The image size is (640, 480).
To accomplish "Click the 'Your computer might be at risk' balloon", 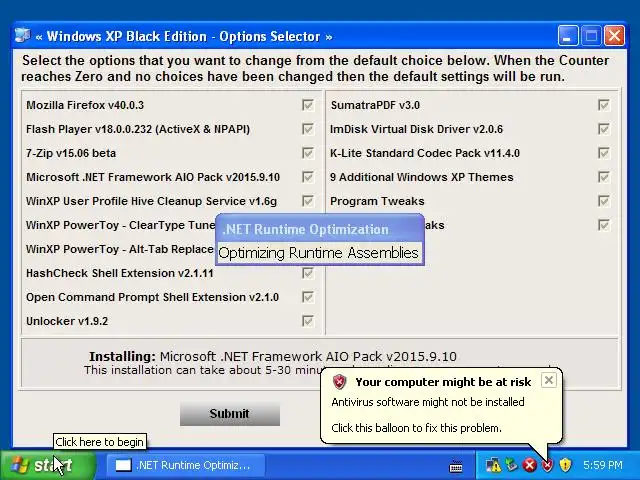I will point(441,405).
